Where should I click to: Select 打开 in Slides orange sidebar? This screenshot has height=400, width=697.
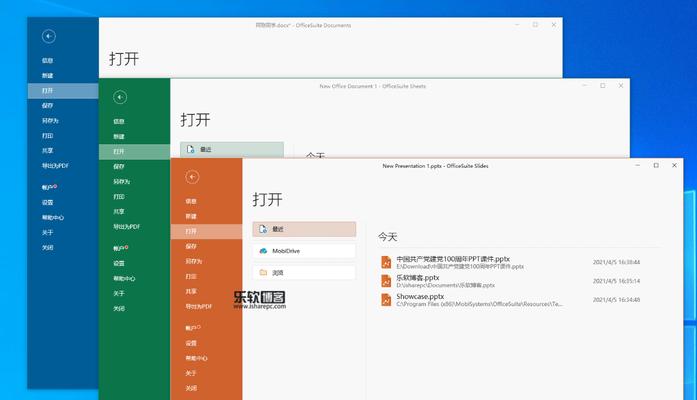pyautogui.click(x=207, y=231)
